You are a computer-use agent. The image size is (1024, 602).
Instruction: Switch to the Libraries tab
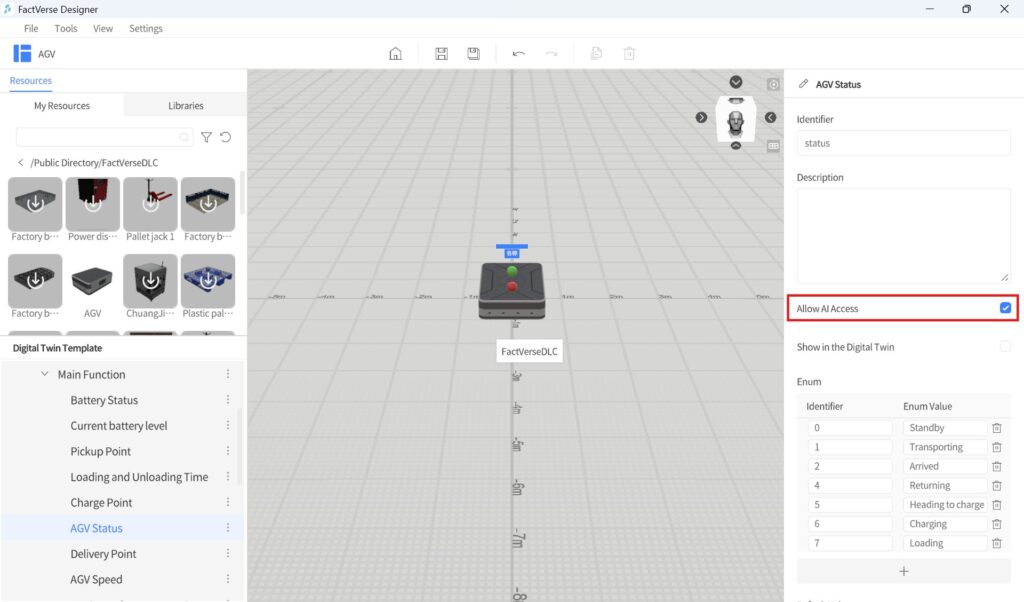pos(185,105)
